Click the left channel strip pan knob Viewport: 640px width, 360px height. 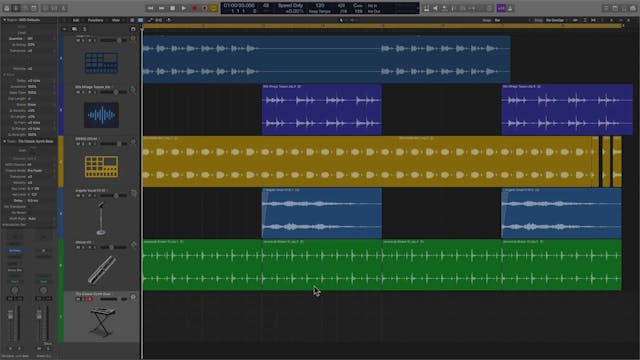click(x=15, y=290)
